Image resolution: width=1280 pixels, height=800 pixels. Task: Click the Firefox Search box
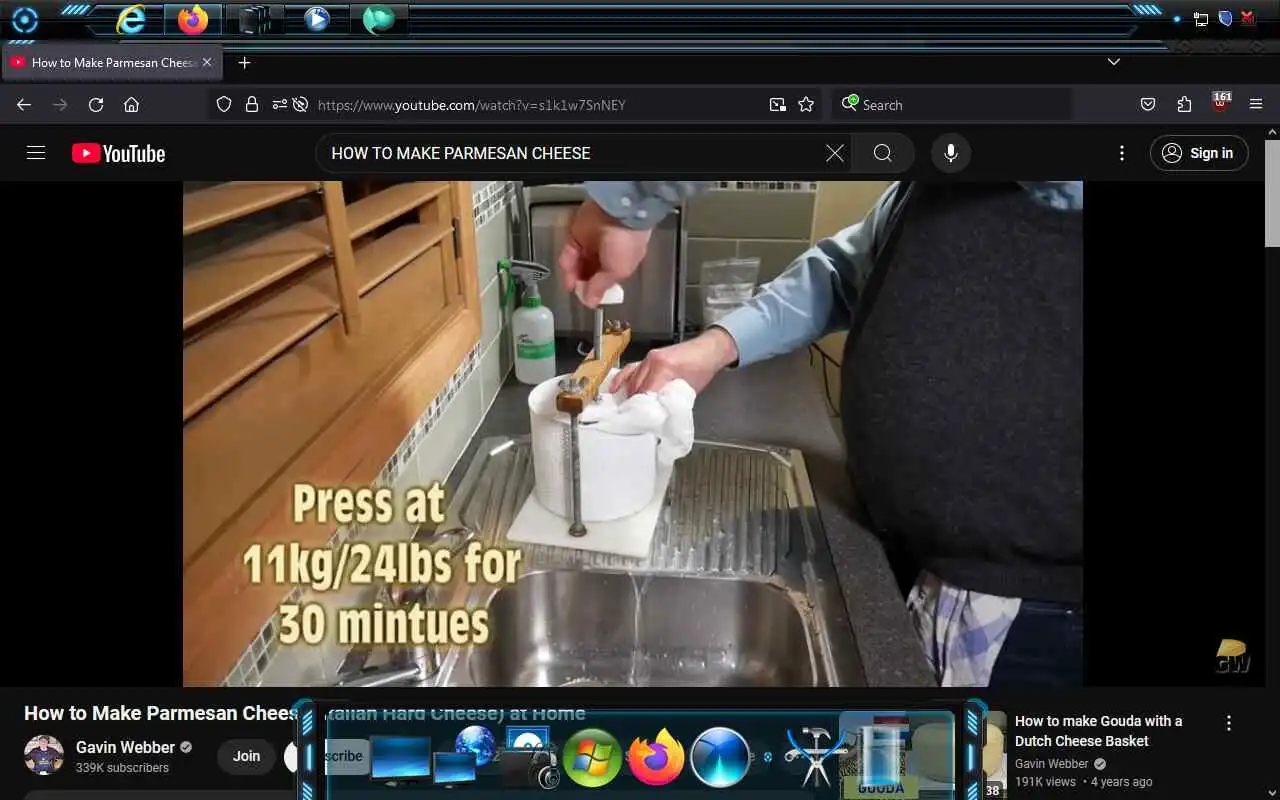tap(950, 104)
